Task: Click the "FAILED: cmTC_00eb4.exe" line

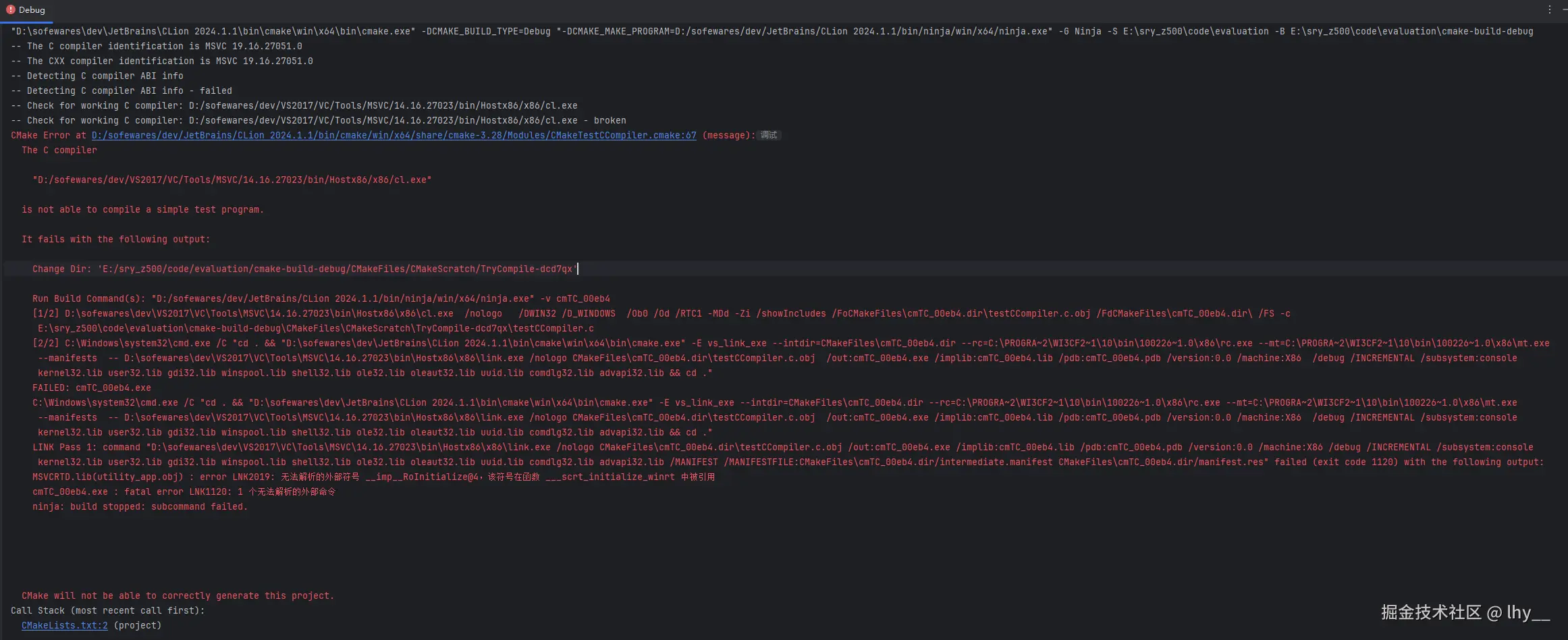Action: click(92, 388)
